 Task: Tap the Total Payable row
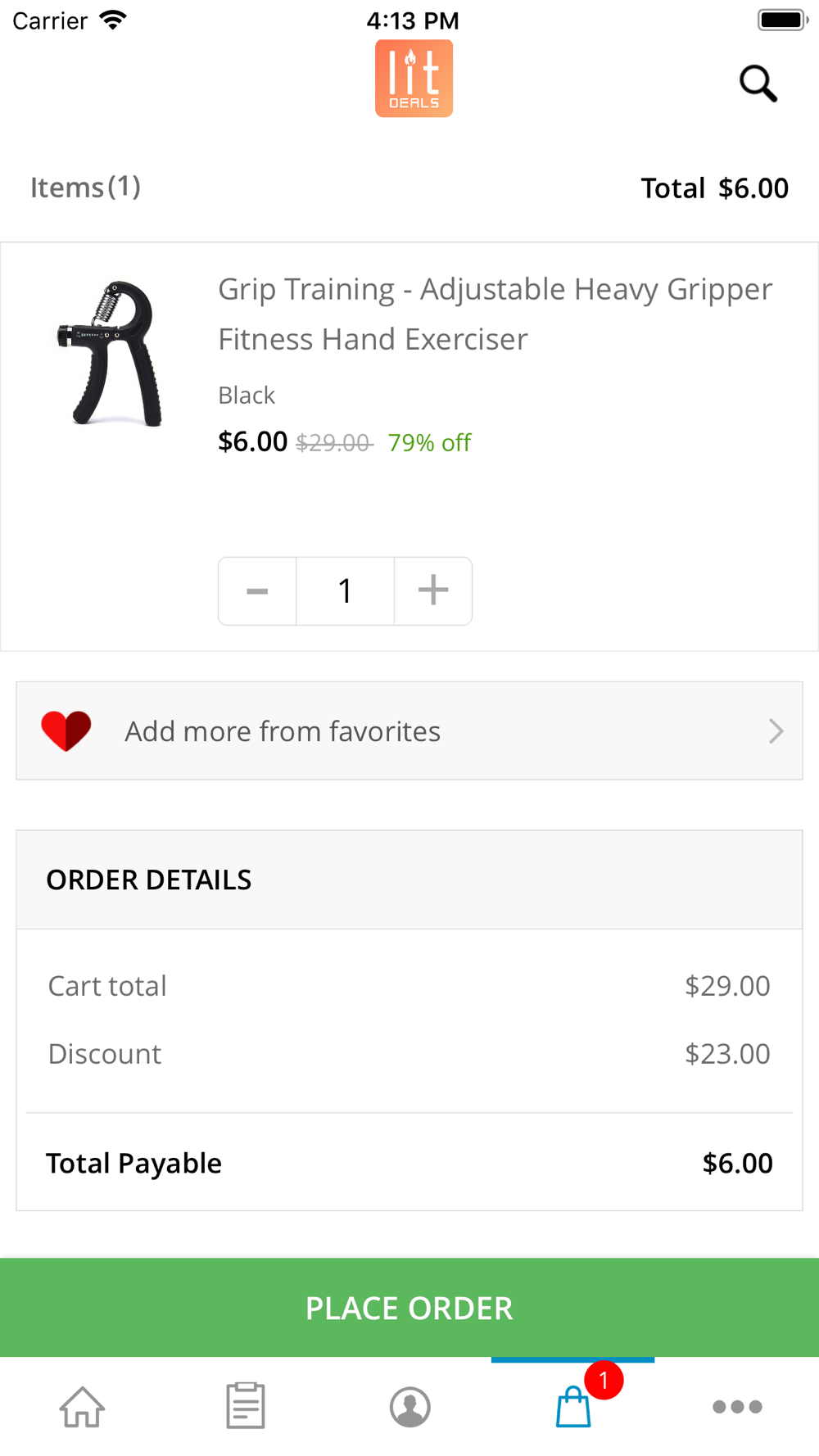tap(409, 1163)
